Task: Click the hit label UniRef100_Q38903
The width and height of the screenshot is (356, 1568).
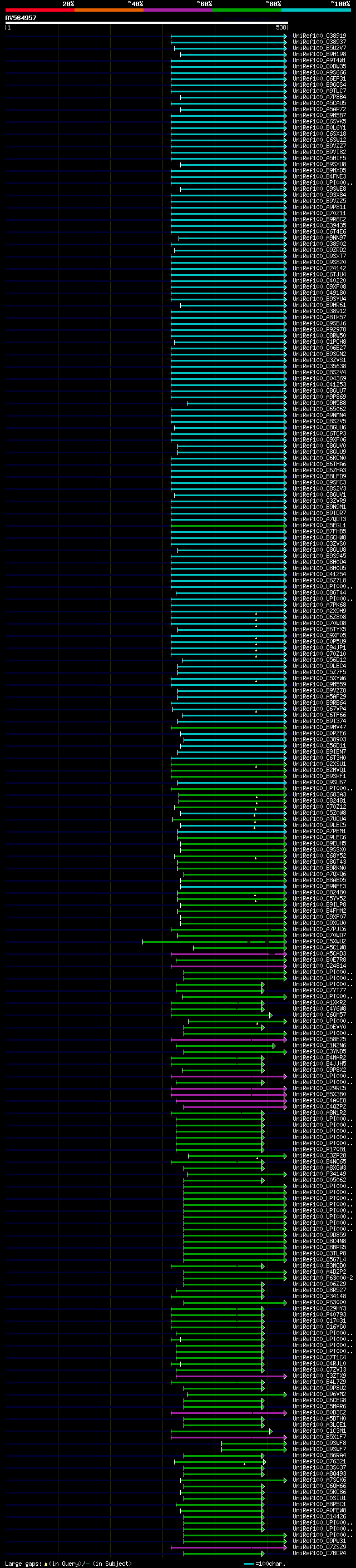Action: tap(319, 740)
